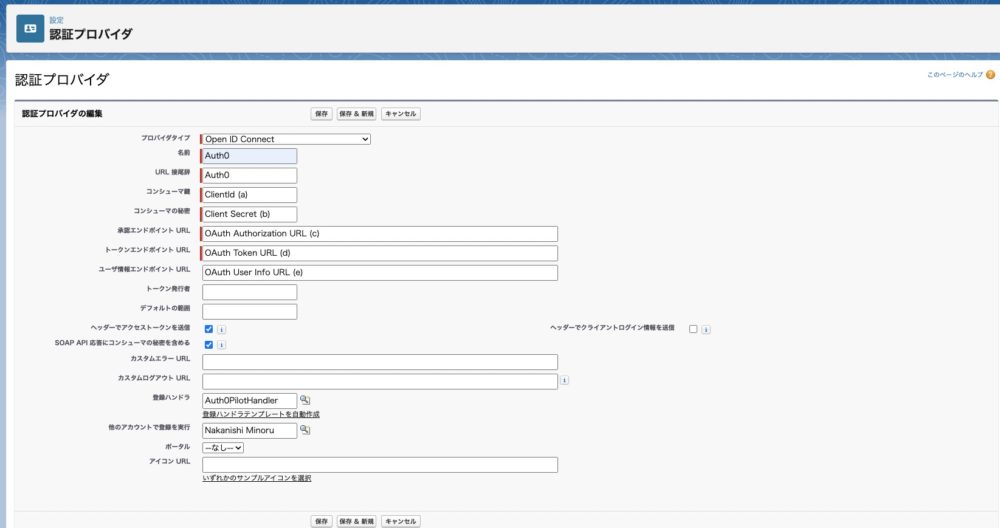Focus the OAuth Token URL field
Screen dimensions: 1000x528
coord(379,253)
